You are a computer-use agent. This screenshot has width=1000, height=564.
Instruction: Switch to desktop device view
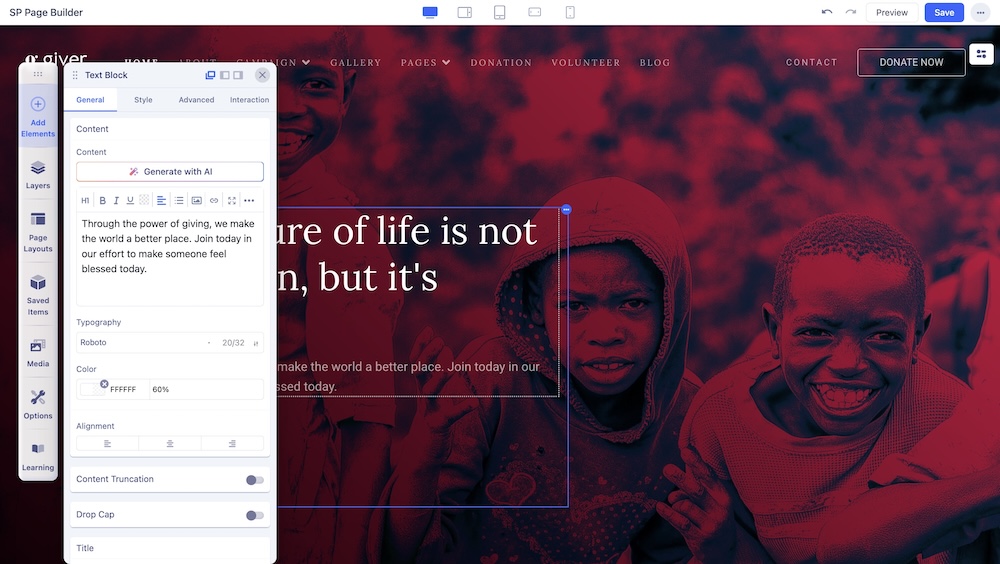[430, 12]
